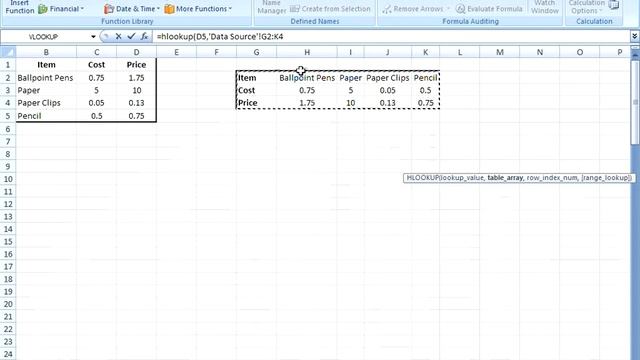Click cell K3 with value 0.5

coord(426,90)
